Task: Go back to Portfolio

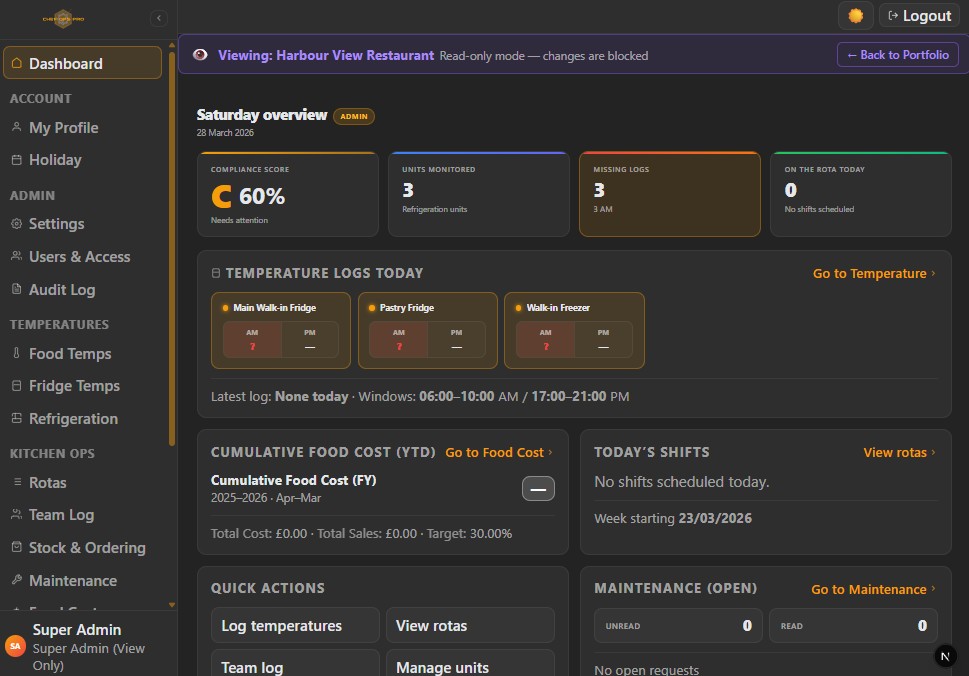Action: coord(897,54)
